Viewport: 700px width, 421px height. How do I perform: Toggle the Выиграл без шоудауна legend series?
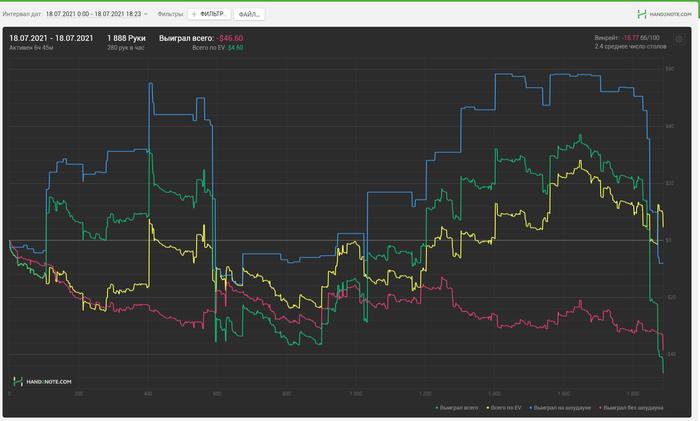[x=631, y=408]
